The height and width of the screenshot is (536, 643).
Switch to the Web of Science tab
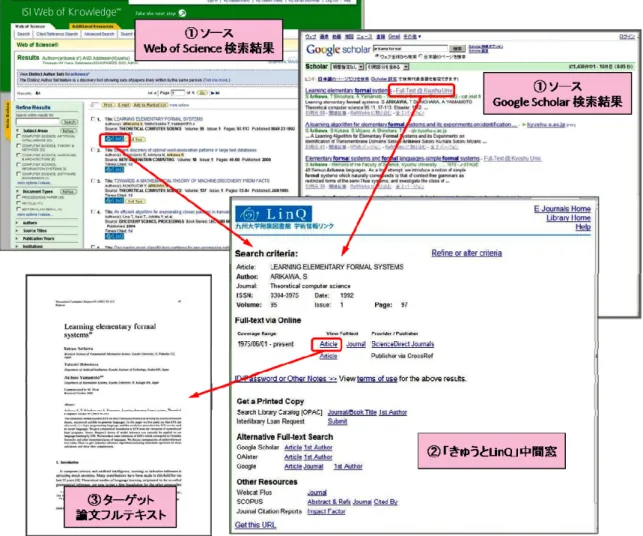[30, 26]
